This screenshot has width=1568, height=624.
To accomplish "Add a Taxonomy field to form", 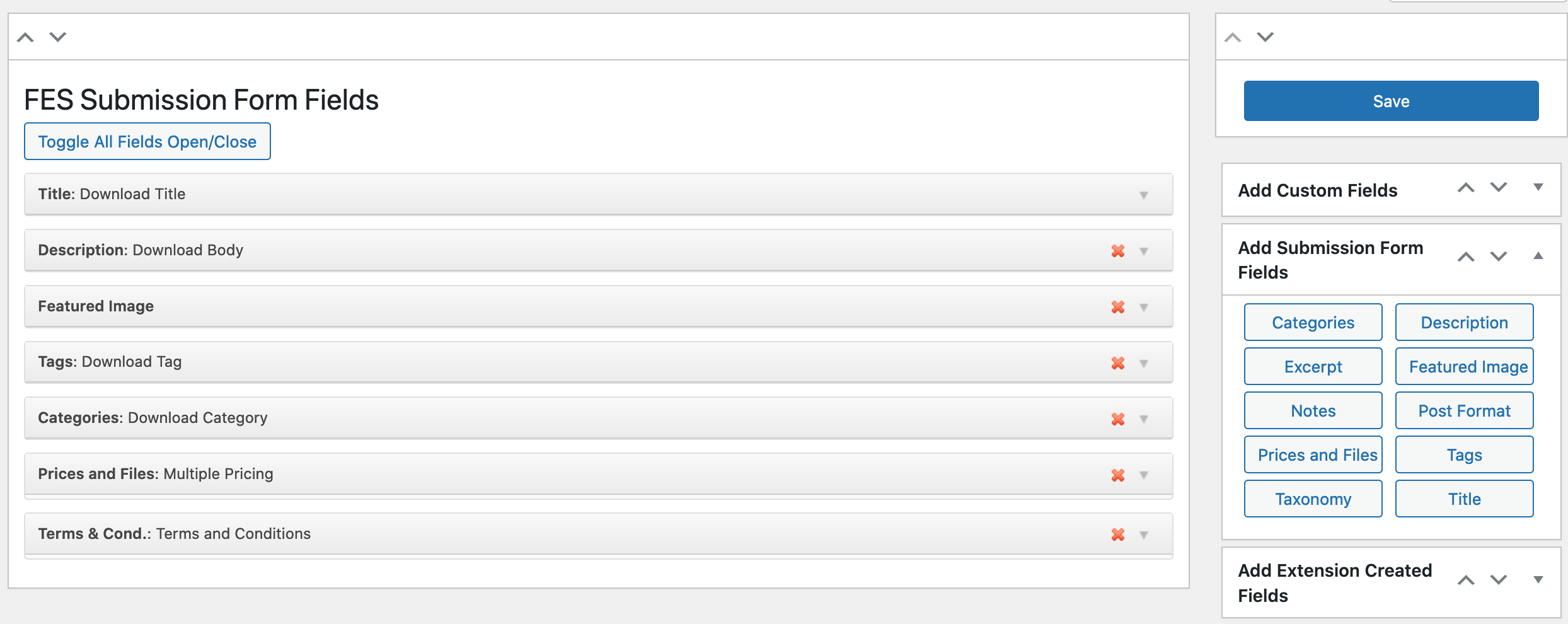I will (1313, 499).
